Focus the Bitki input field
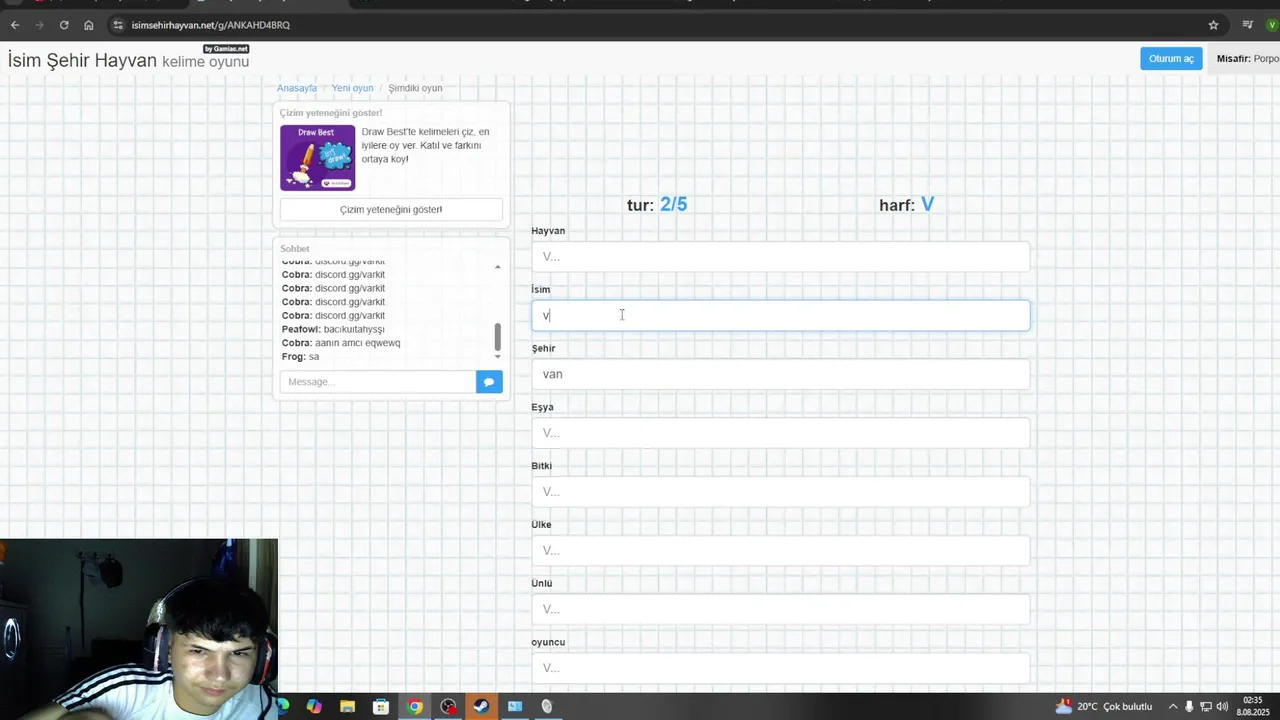Screen dimensions: 1280x720 (780, 491)
